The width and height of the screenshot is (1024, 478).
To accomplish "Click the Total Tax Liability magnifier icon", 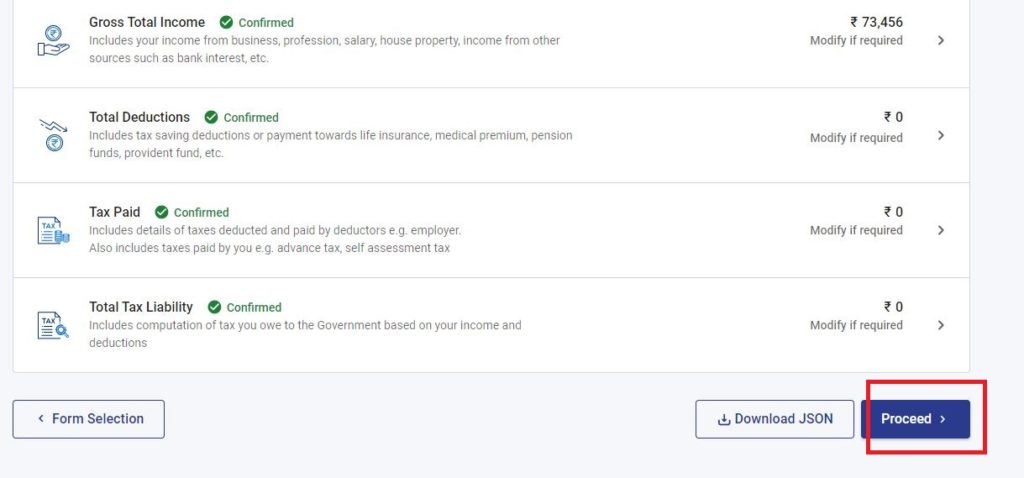I will pos(53,325).
